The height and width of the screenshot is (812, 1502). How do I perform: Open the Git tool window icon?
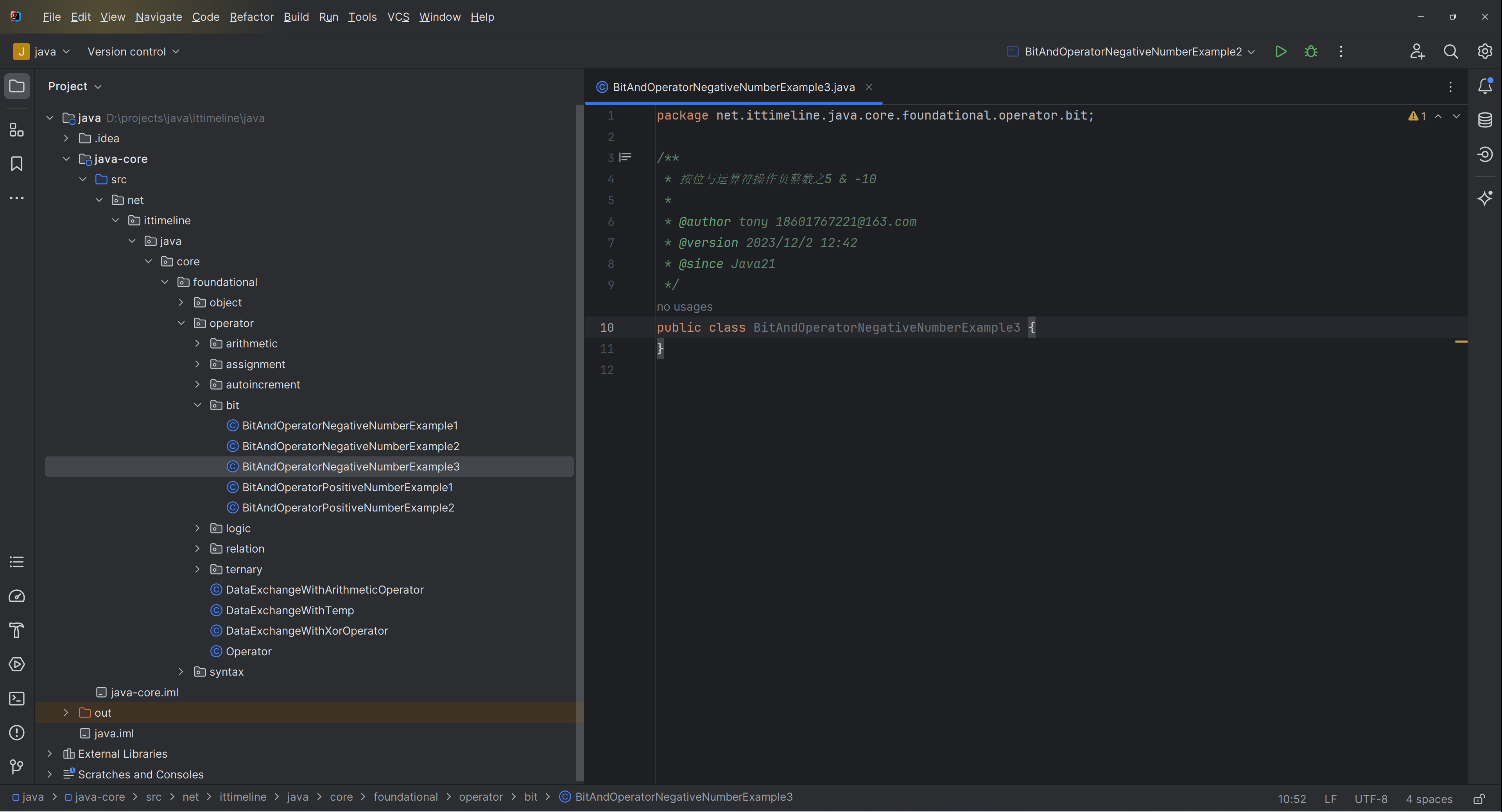tap(17, 767)
